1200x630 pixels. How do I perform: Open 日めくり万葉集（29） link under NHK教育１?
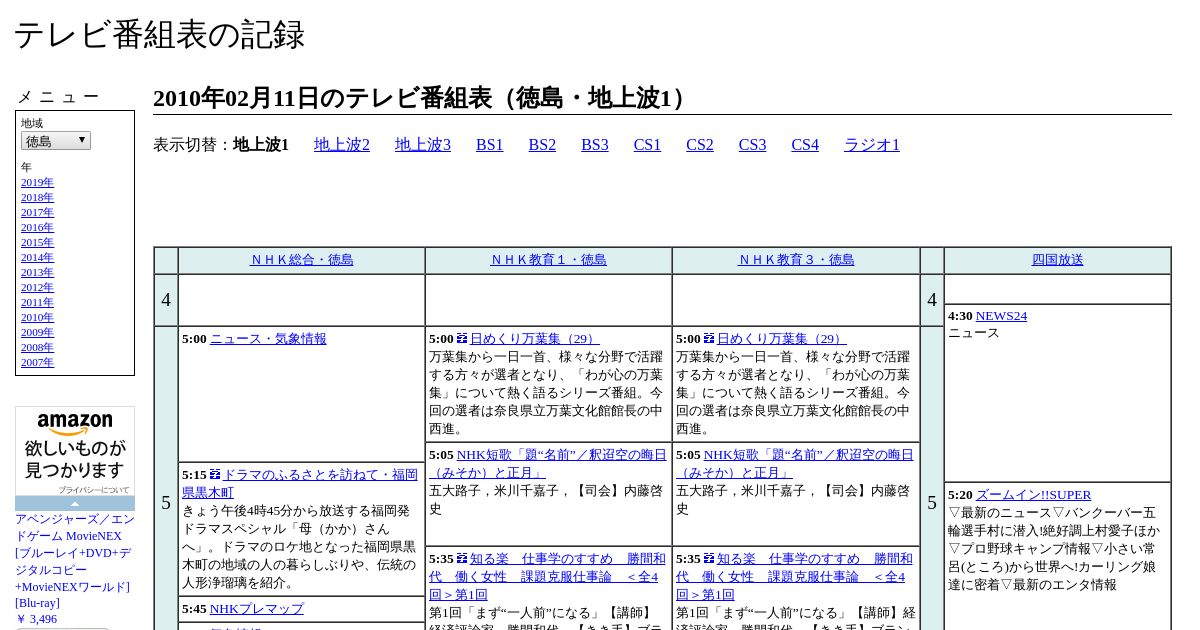pos(535,339)
